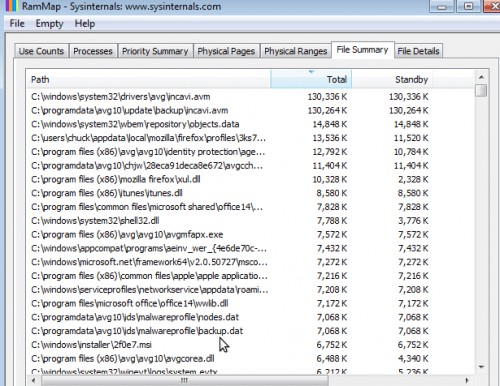Click the horizontal scrollbar thumb

184,380
